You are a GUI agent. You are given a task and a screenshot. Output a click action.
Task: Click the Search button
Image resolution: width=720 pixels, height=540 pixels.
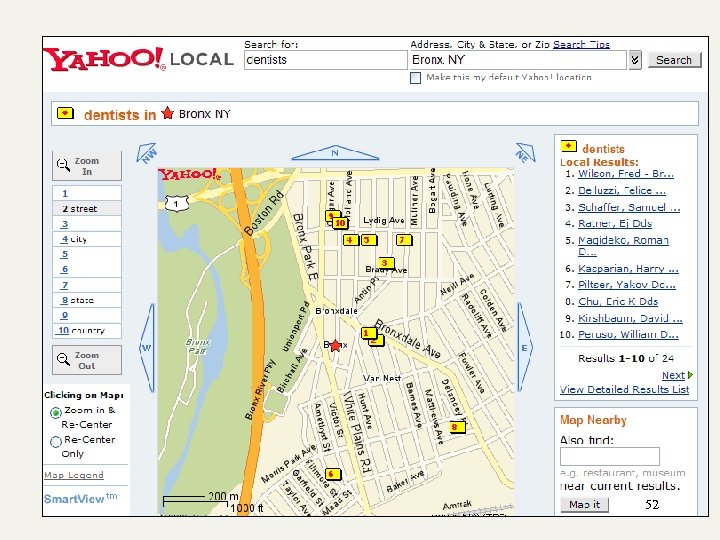674,60
